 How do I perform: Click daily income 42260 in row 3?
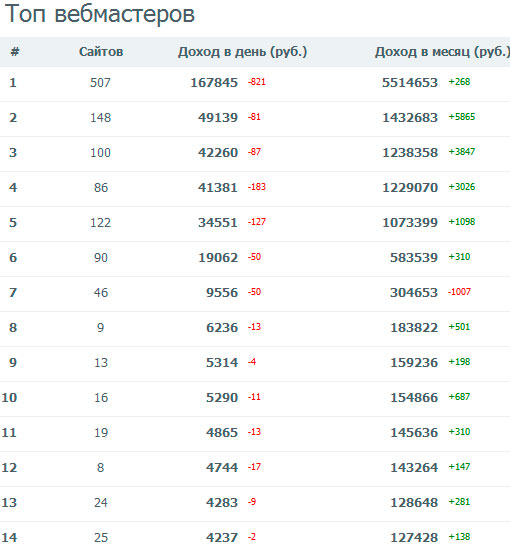click(x=218, y=152)
